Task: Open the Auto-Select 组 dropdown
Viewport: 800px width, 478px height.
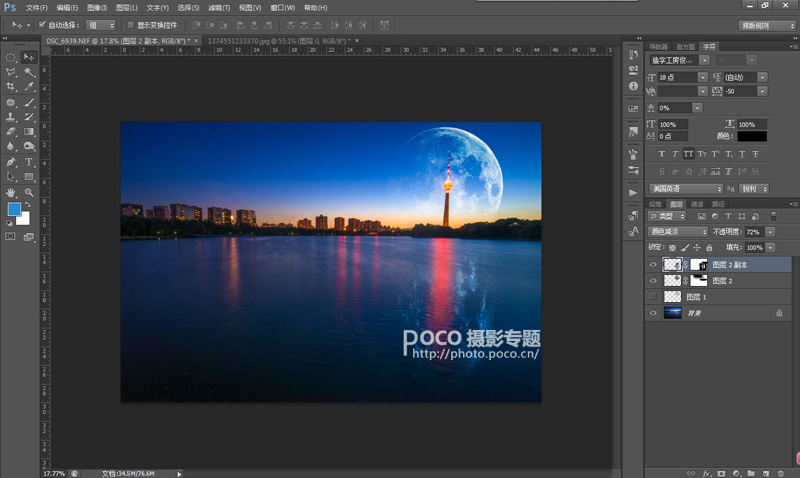Action: point(101,25)
